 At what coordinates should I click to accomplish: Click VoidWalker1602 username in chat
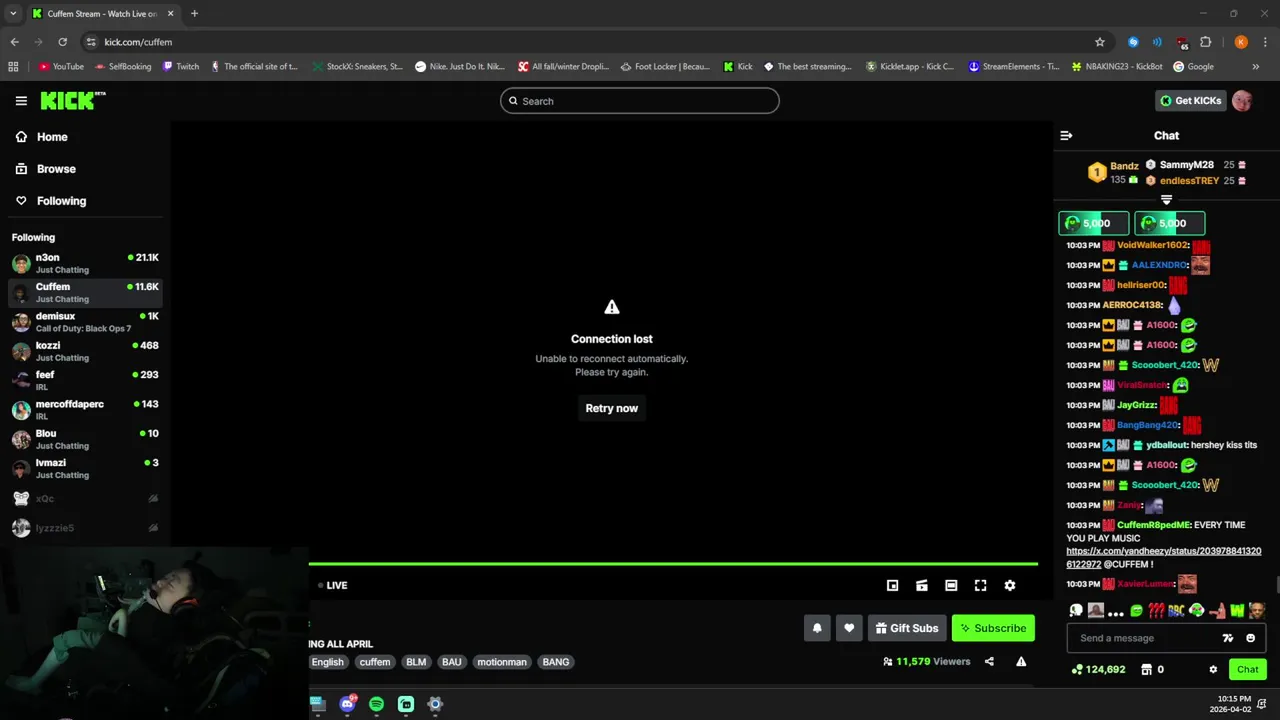(x=1152, y=245)
